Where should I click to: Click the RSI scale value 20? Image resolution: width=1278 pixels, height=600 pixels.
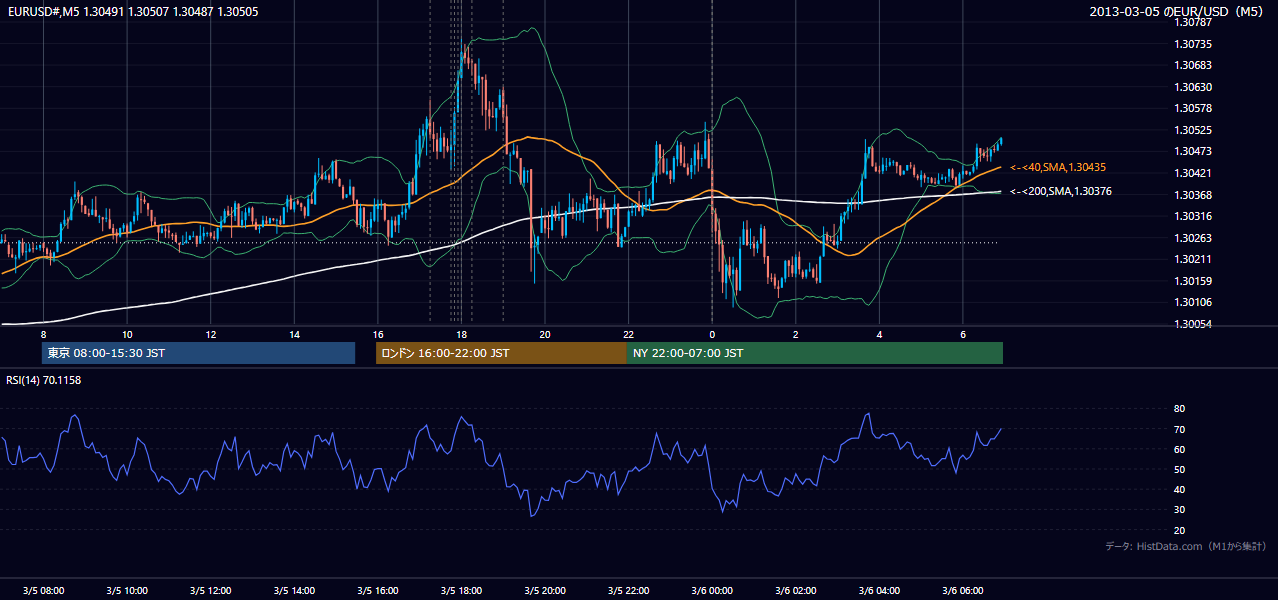(x=1179, y=530)
